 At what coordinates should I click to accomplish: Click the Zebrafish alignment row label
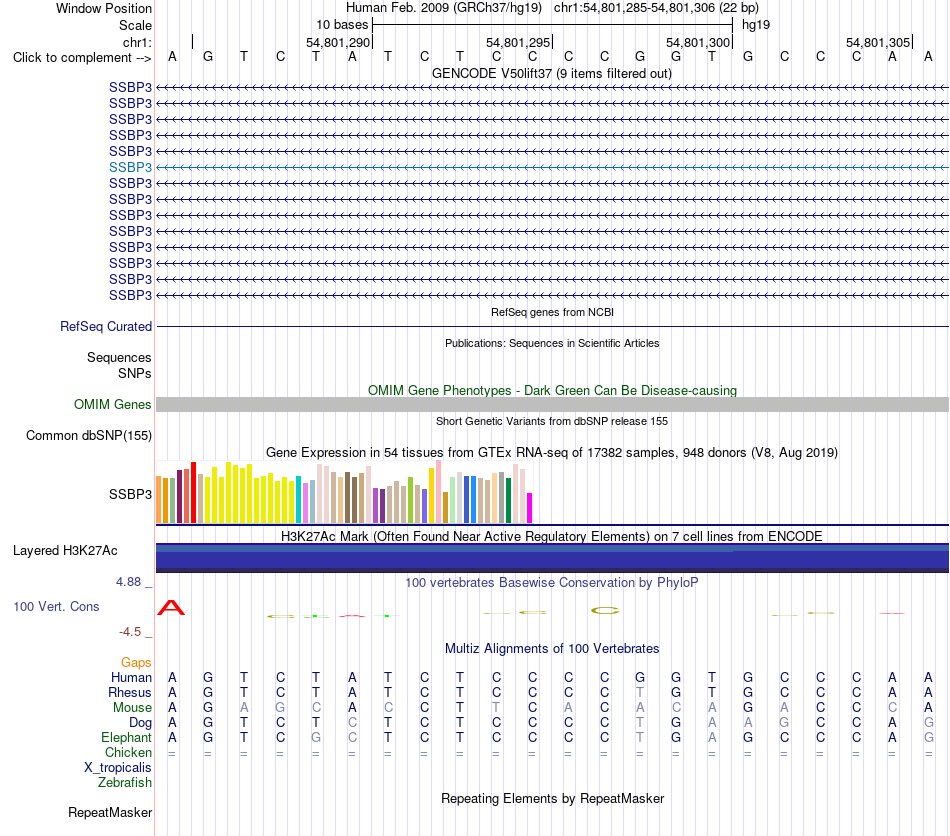click(125, 783)
